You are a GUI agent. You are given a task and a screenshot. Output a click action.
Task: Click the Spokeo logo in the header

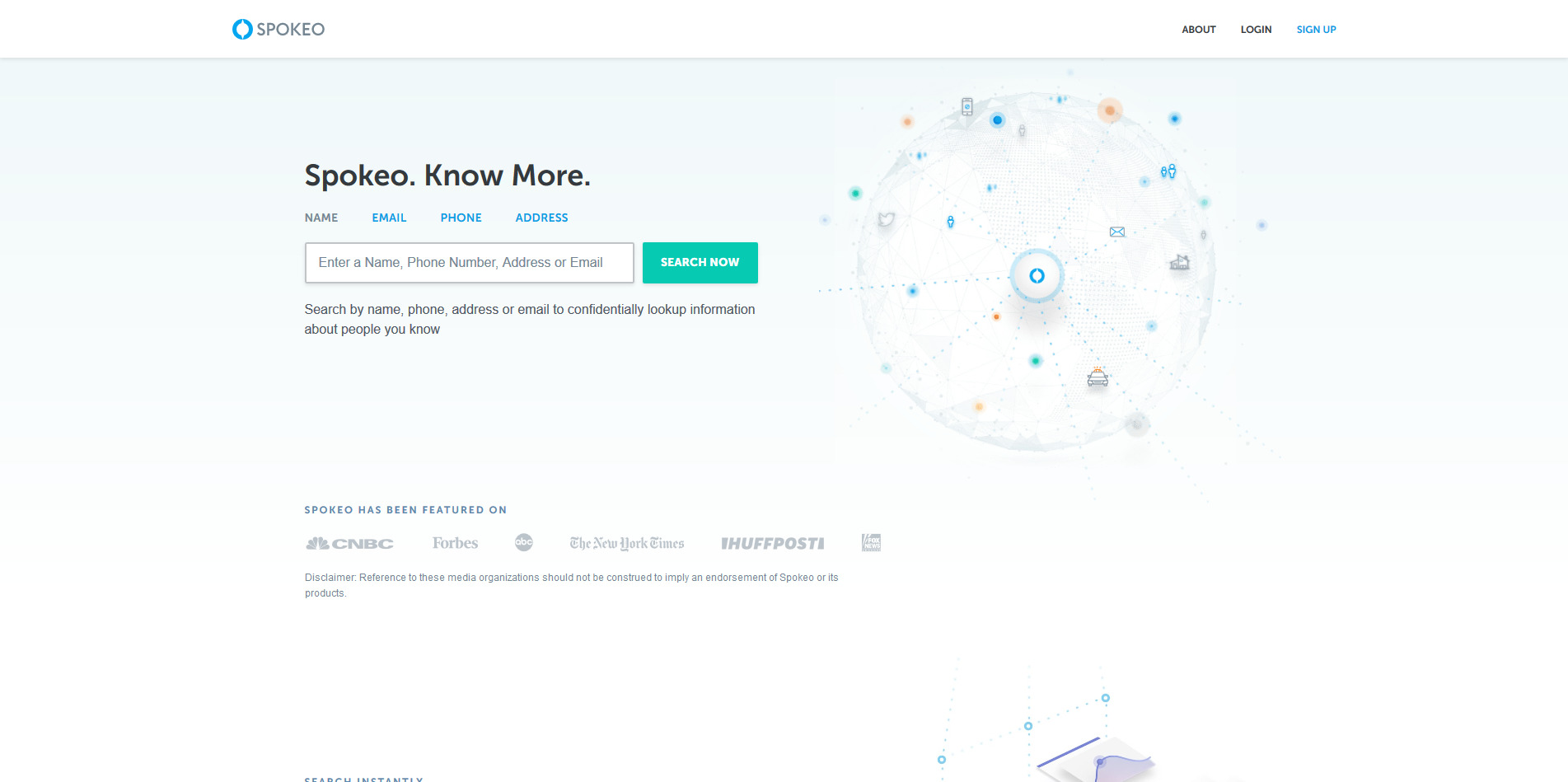click(x=278, y=30)
